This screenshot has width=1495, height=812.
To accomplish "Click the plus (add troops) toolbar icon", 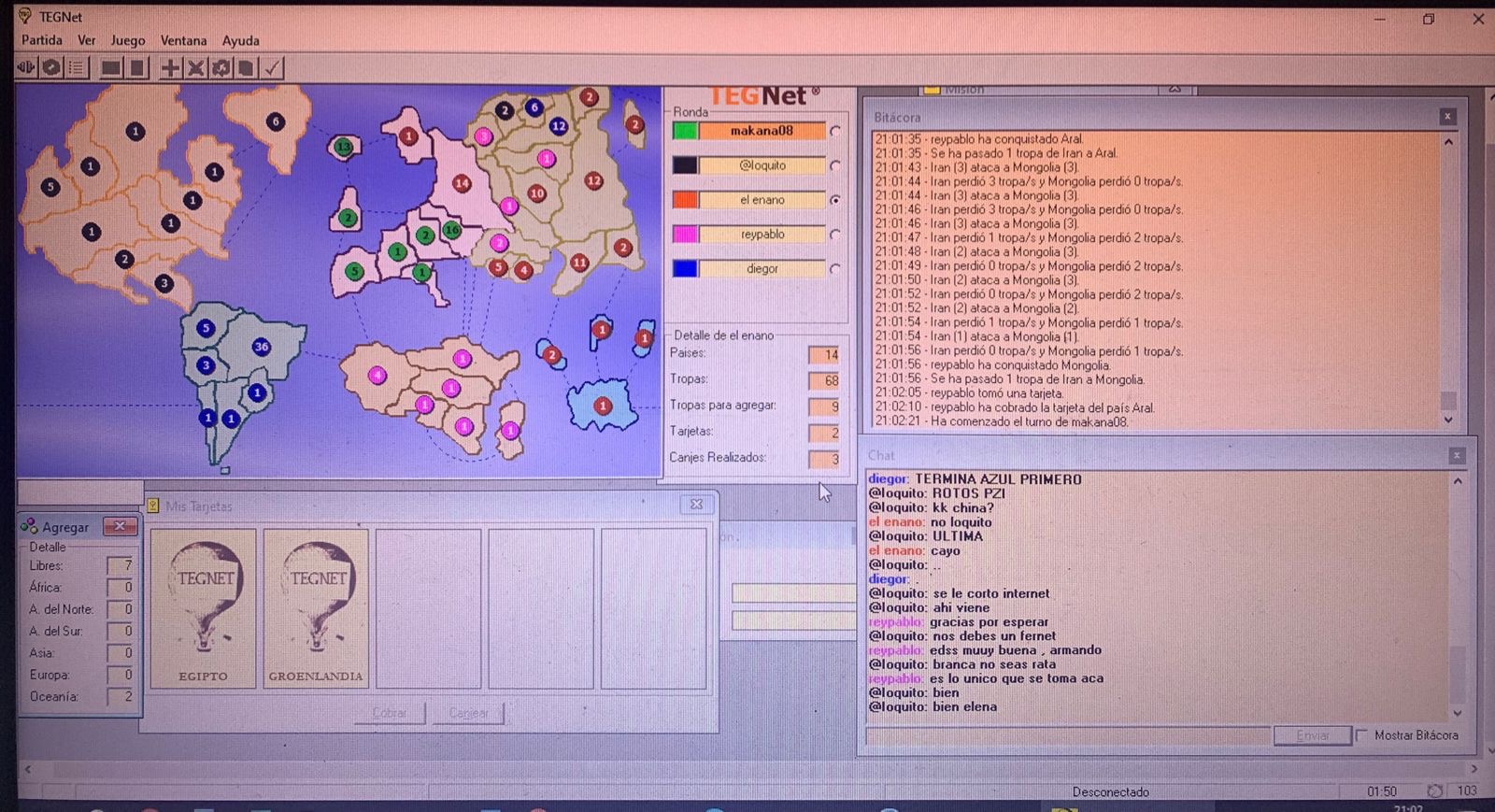I will point(170,68).
